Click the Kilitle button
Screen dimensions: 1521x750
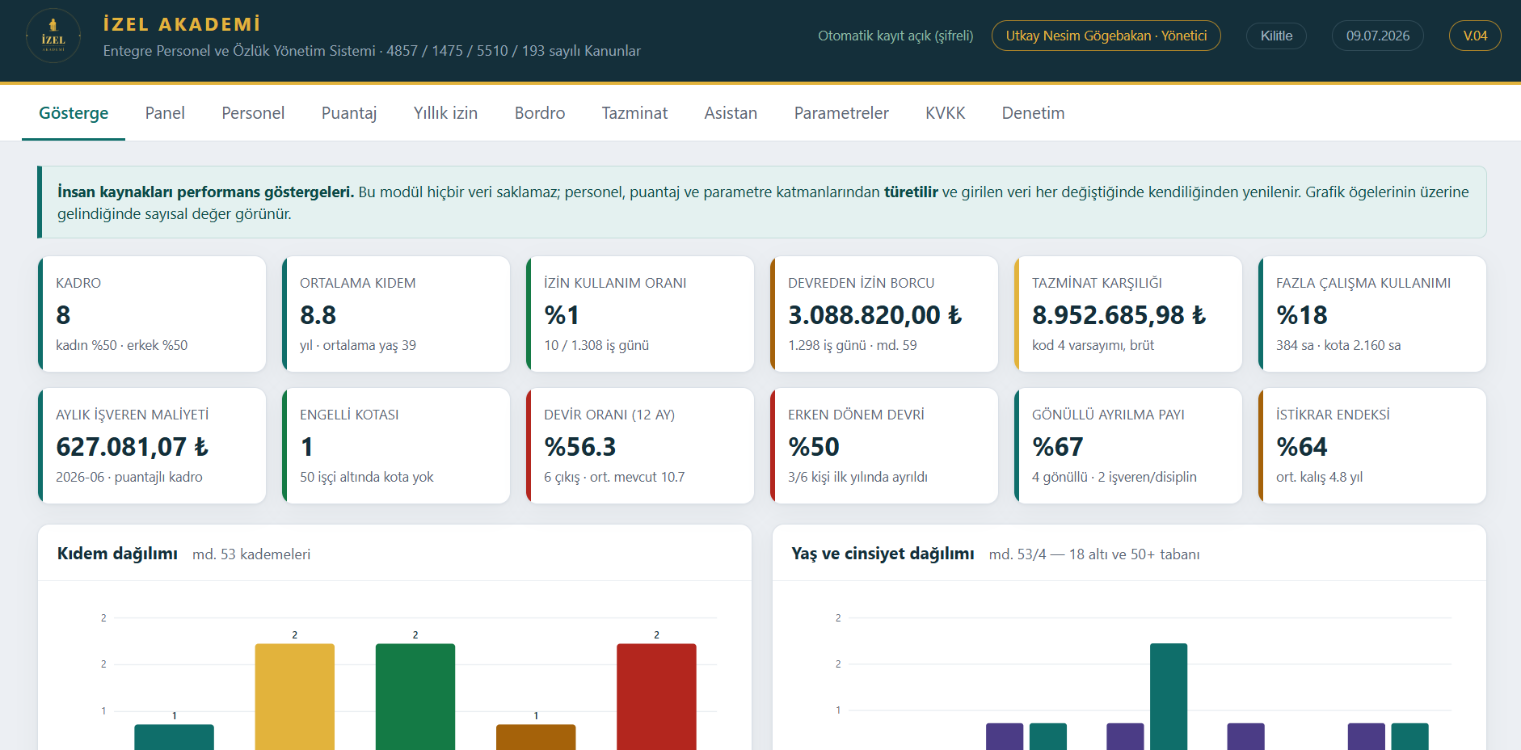(x=1276, y=36)
